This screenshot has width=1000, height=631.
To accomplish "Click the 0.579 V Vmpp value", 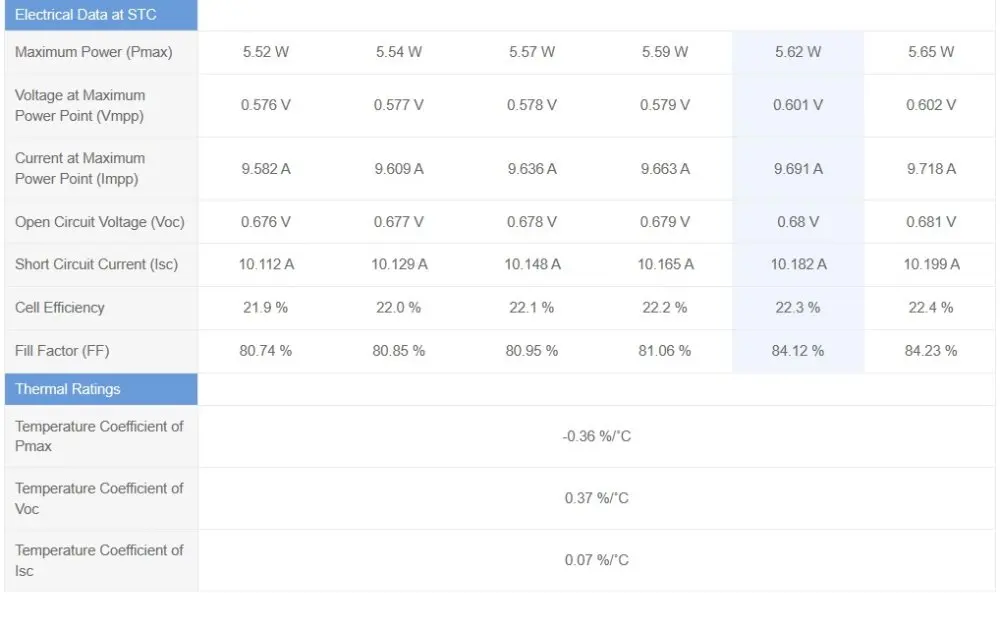I will pos(665,105).
